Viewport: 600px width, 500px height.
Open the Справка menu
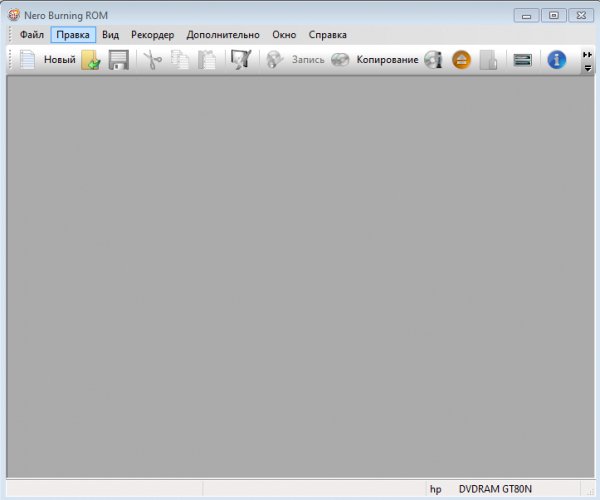point(328,35)
